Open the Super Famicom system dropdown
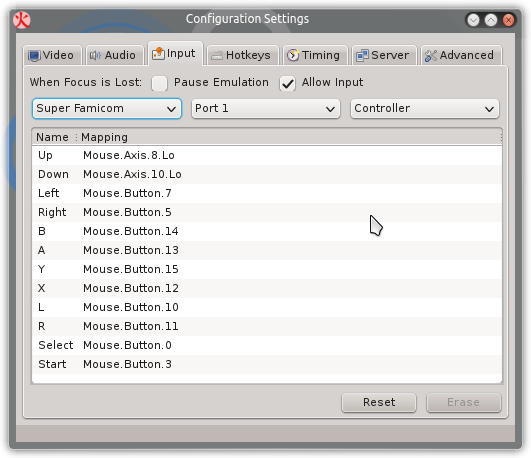This screenshot has height=458, width=531. (x=107, y=109)
